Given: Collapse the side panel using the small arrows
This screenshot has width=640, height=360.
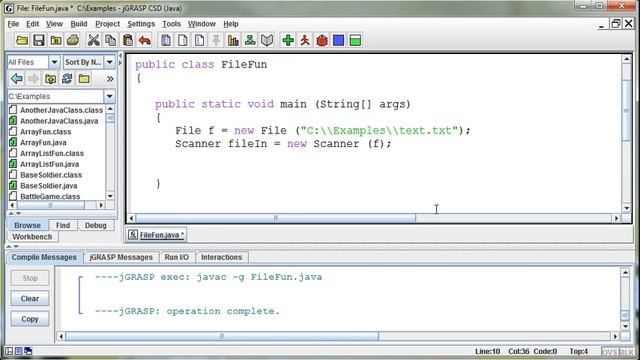Looking at the screenshot, I should coord(120,59).
